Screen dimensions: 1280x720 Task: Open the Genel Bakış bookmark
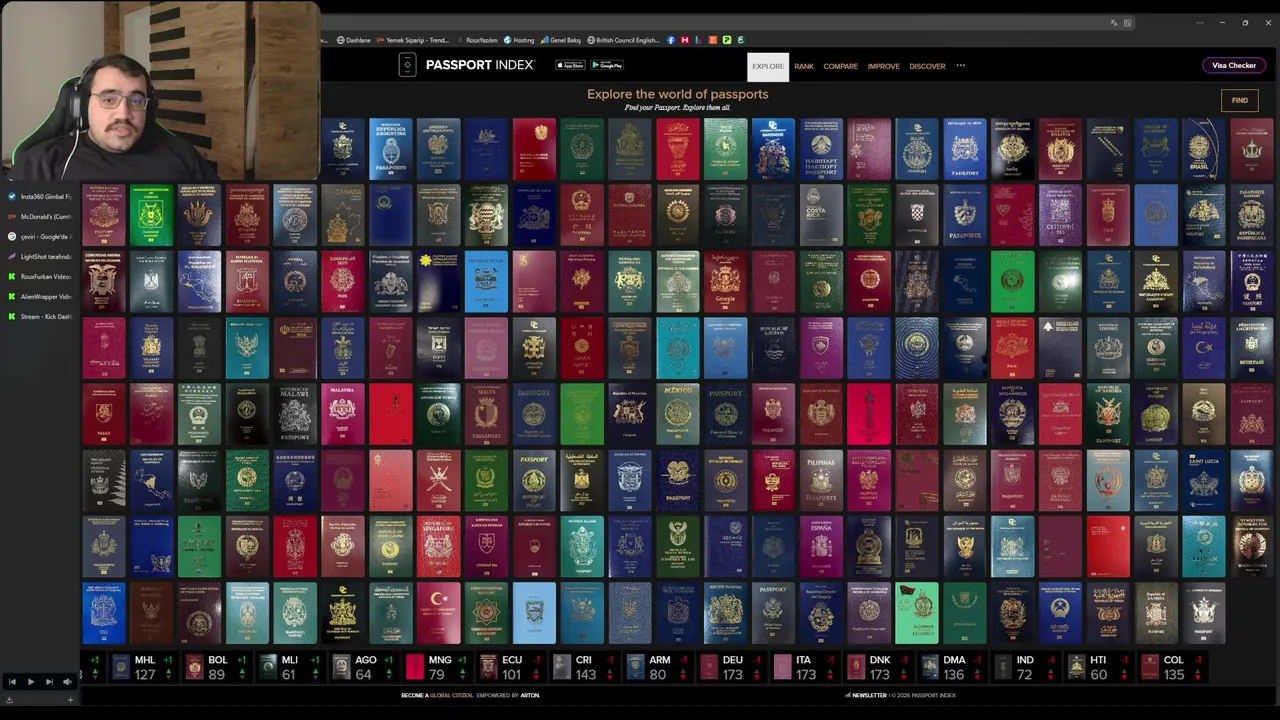(x=561, y=40)
